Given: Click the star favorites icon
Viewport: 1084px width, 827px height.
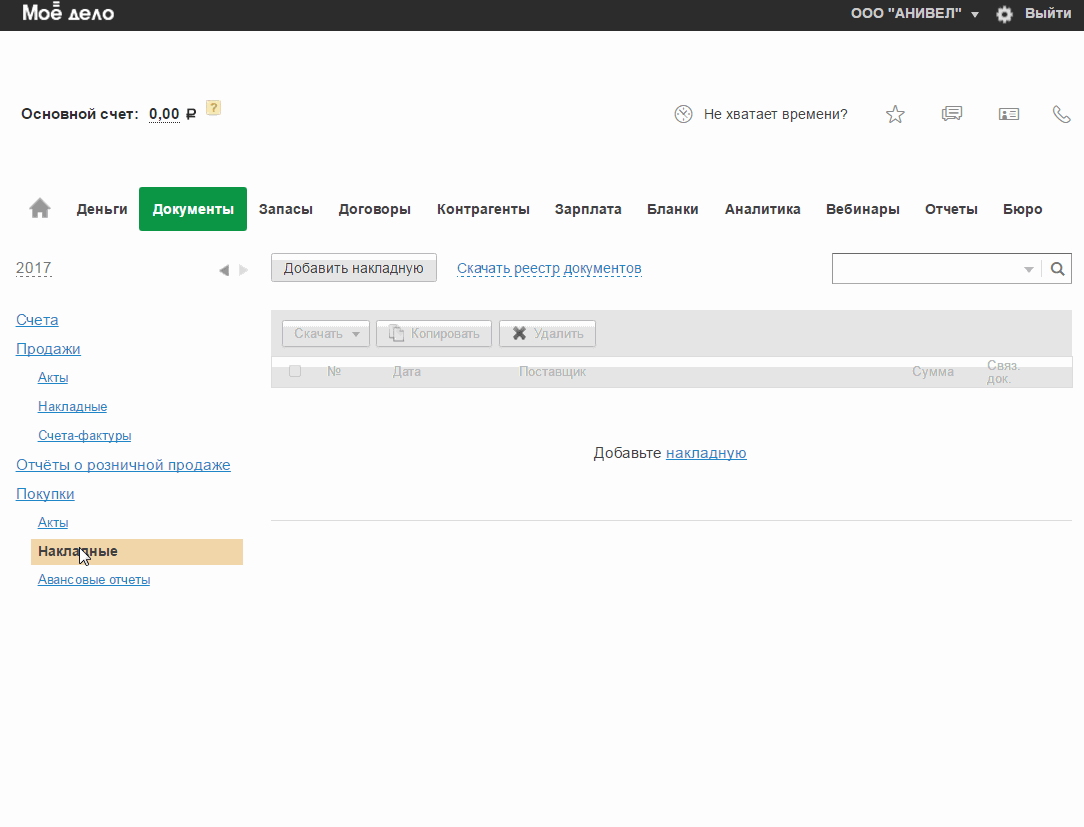Looking at the screenshot, I should click(895, 114).
